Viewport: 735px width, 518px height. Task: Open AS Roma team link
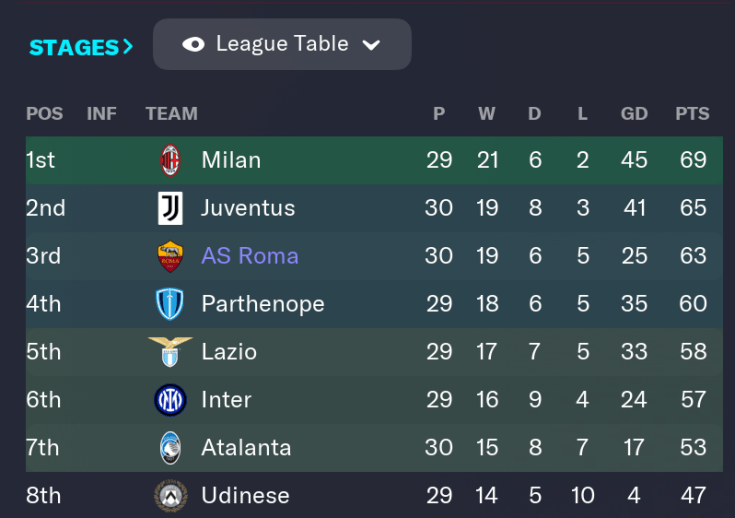250,256
